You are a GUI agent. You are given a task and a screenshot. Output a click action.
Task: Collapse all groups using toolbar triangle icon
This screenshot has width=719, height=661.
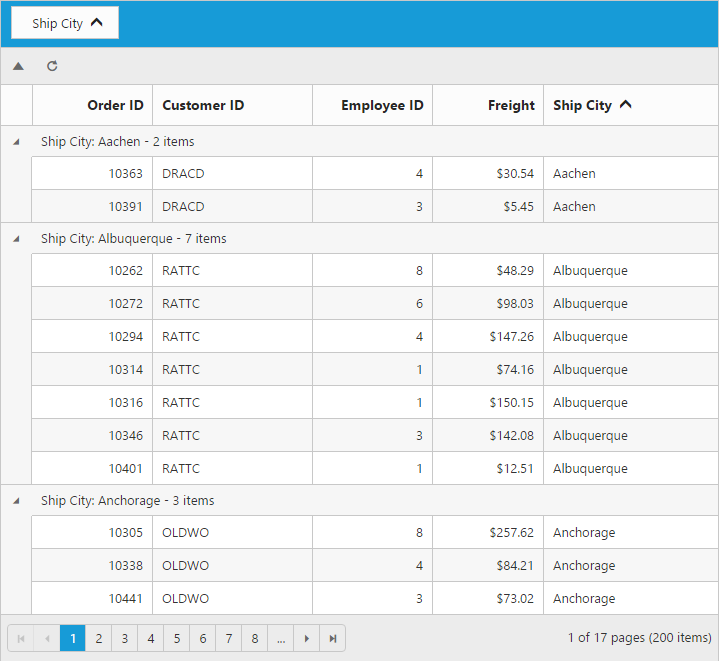(18, 66)
